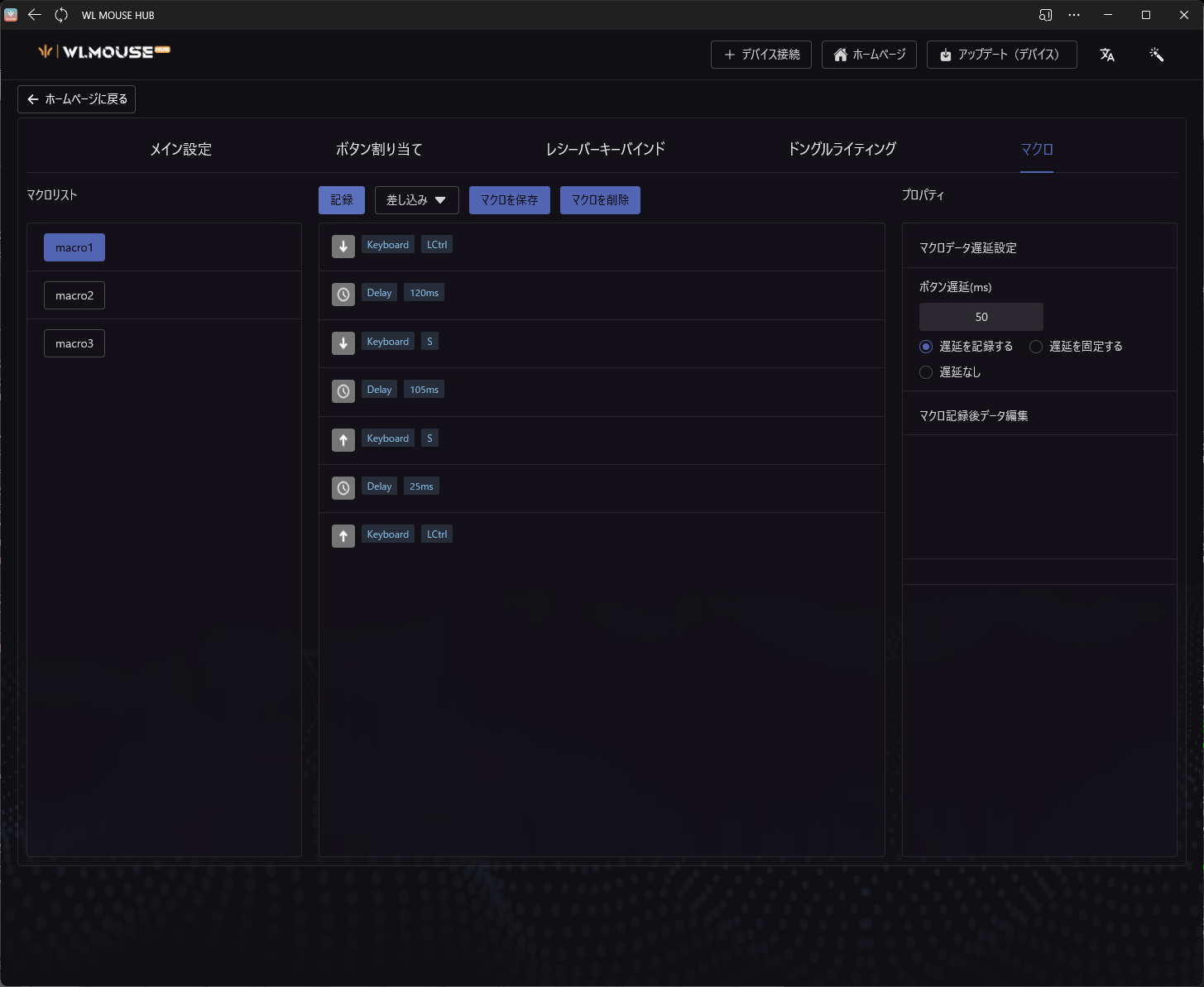
Task: Click the clock icon beside 120ms delay
Action: pos(343,295)
